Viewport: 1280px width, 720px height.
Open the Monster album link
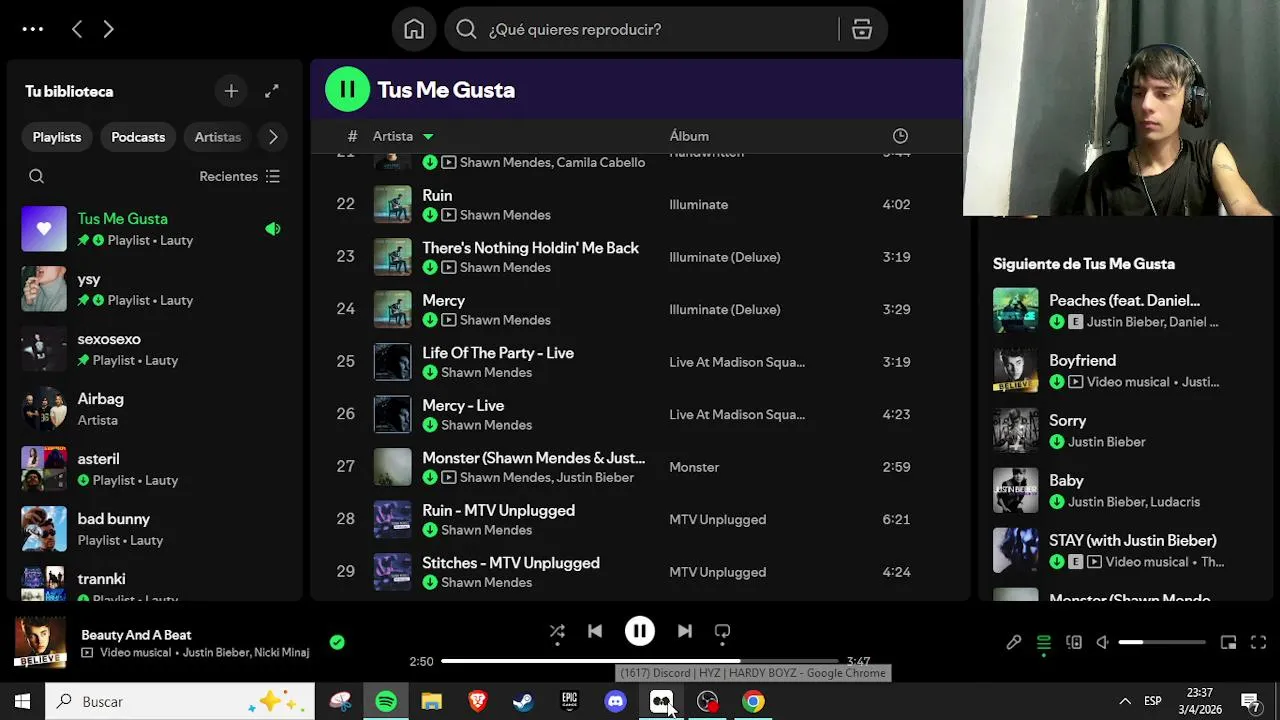pos(694,467)
